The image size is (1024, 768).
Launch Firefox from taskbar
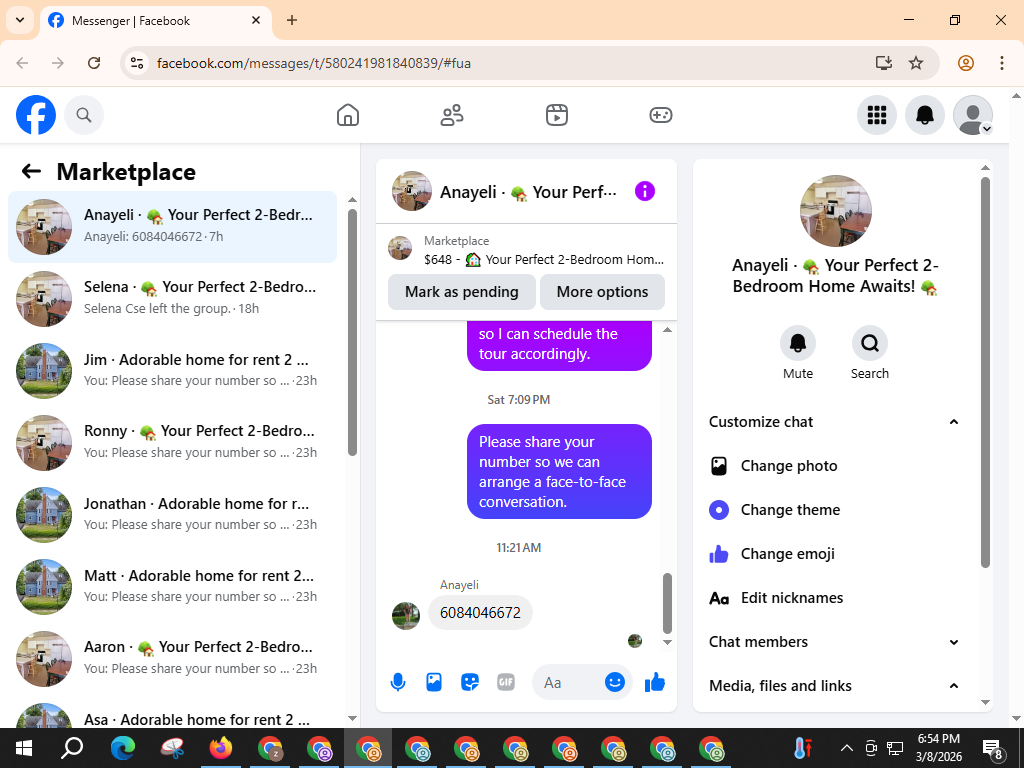(221, 748)
